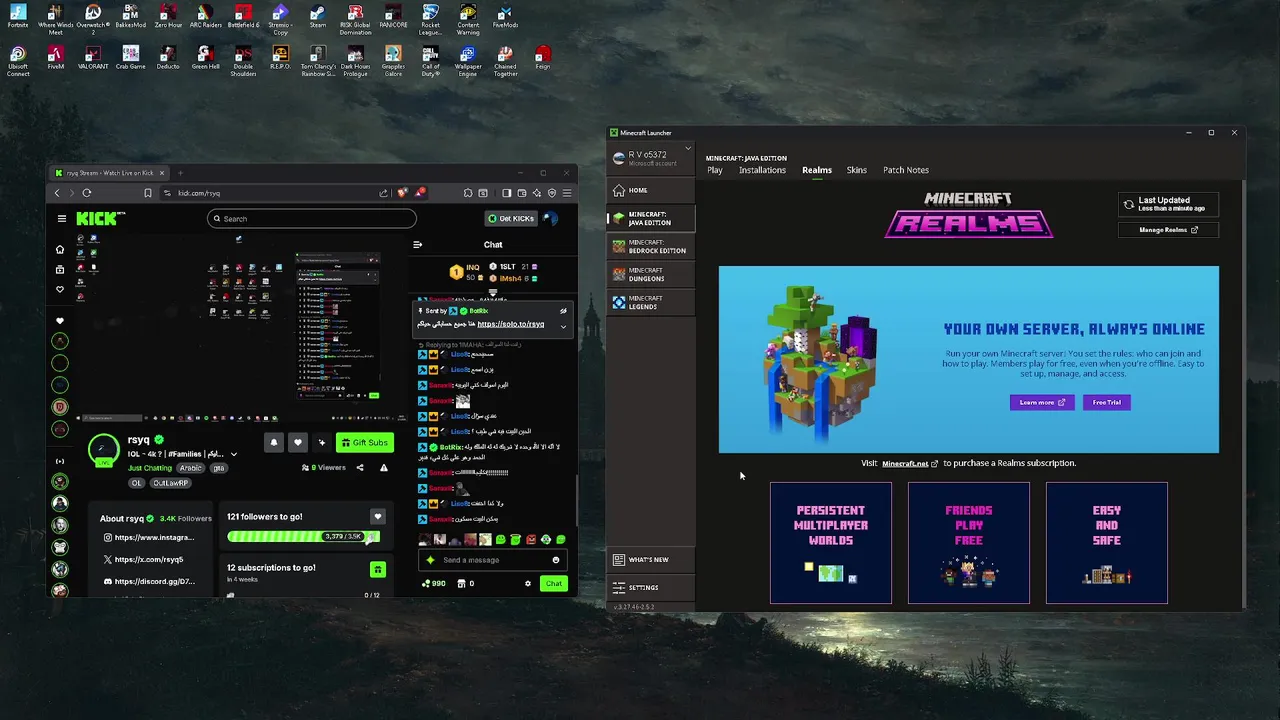Open the rsyq Instagram link
This screenshot has width=1280, height=720.
pyautogui.click(x=148, y=537)
